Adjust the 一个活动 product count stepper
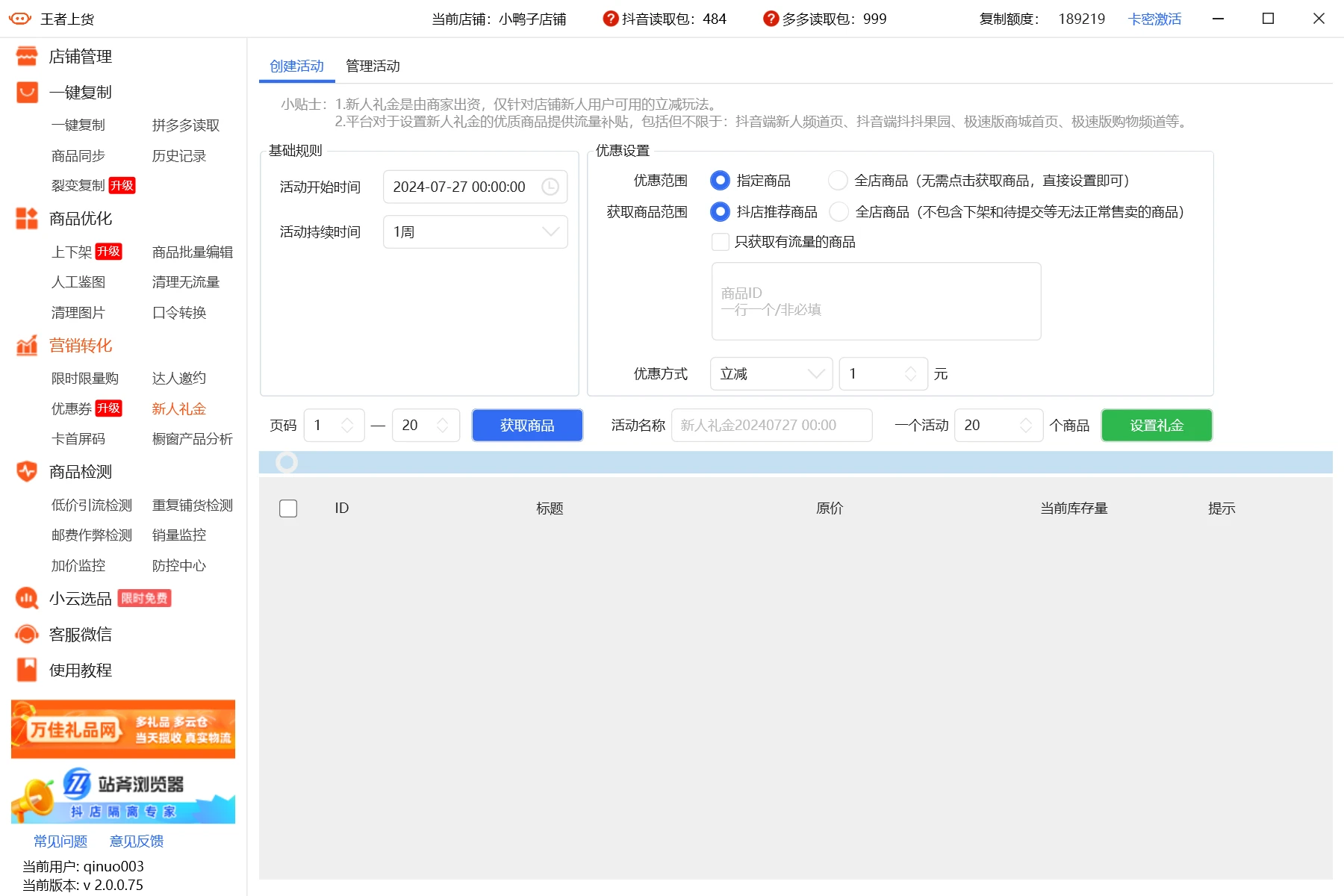The height and width of the screenshot is (896, 1344). pos(1026,425)
